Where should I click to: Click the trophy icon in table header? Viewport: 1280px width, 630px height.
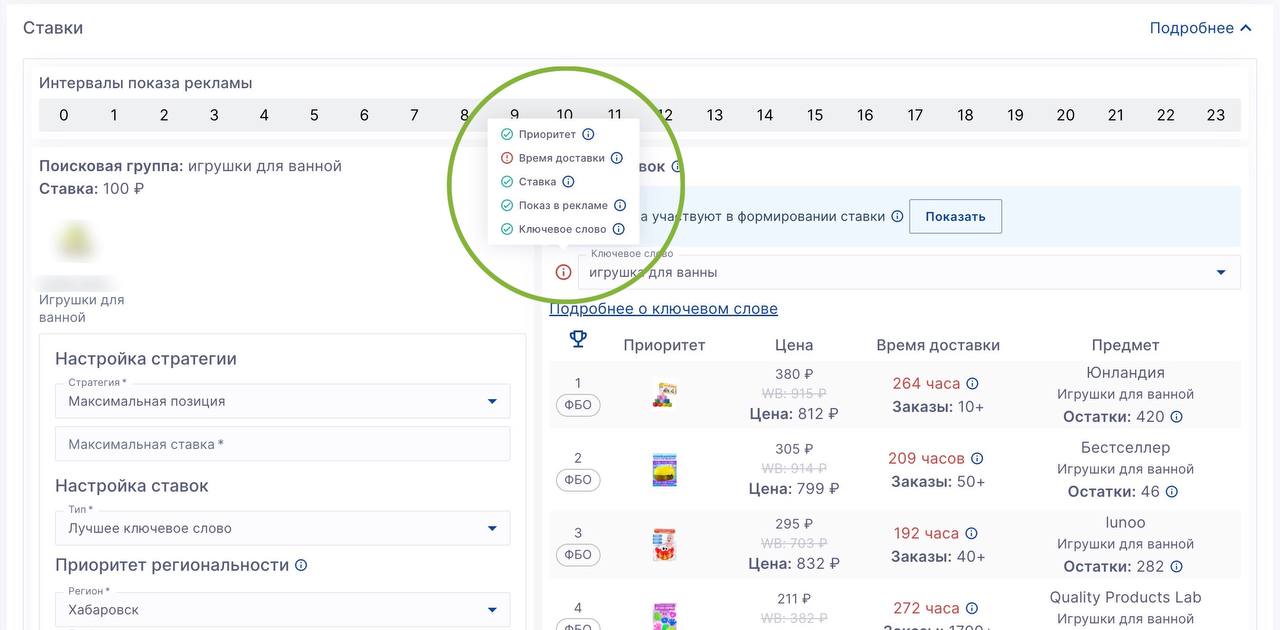pos(578,340)
